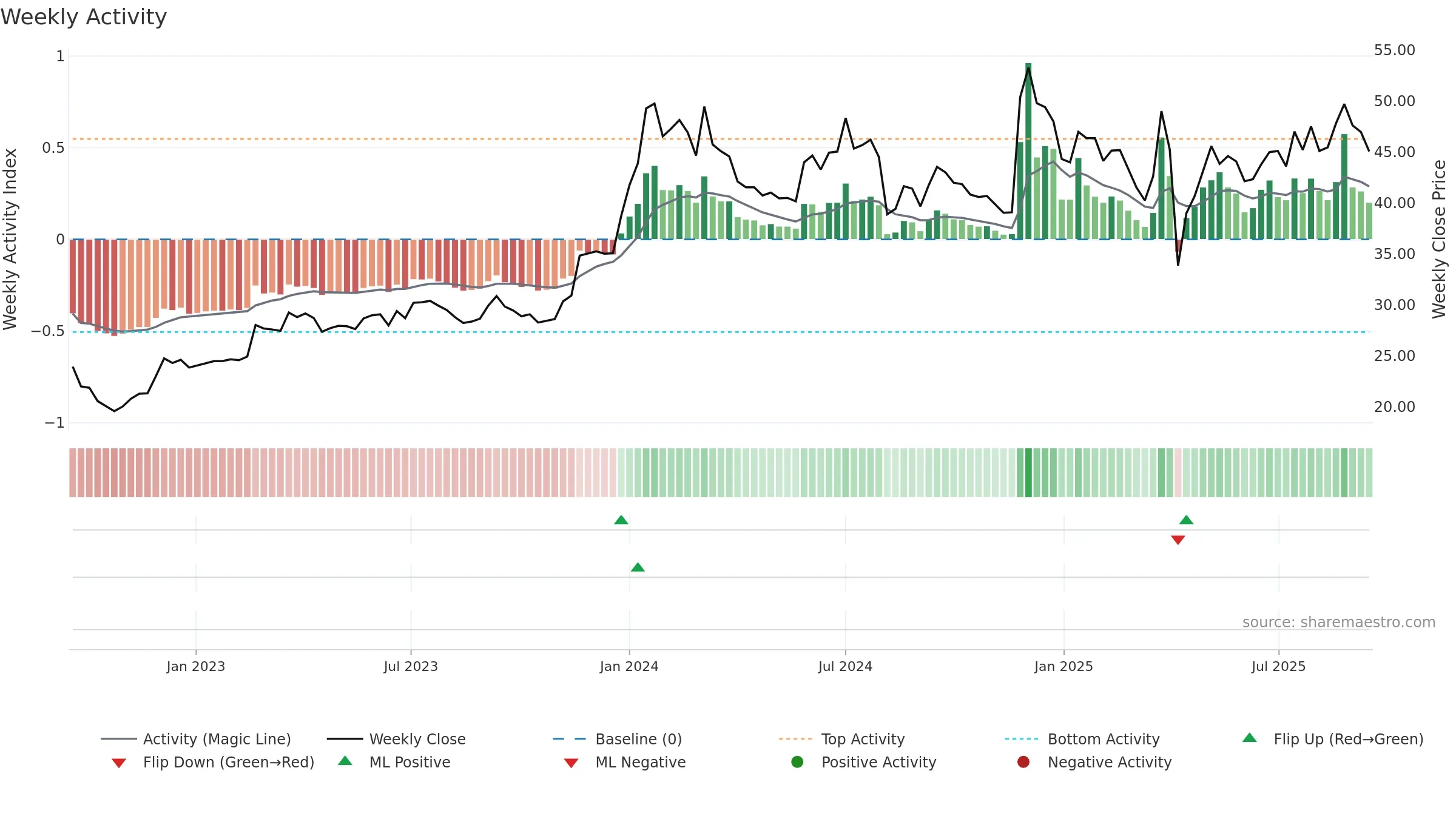Click the Positive Activity green circle icon
Viewport: 1456px width, 819px height.
pos(797,761)
